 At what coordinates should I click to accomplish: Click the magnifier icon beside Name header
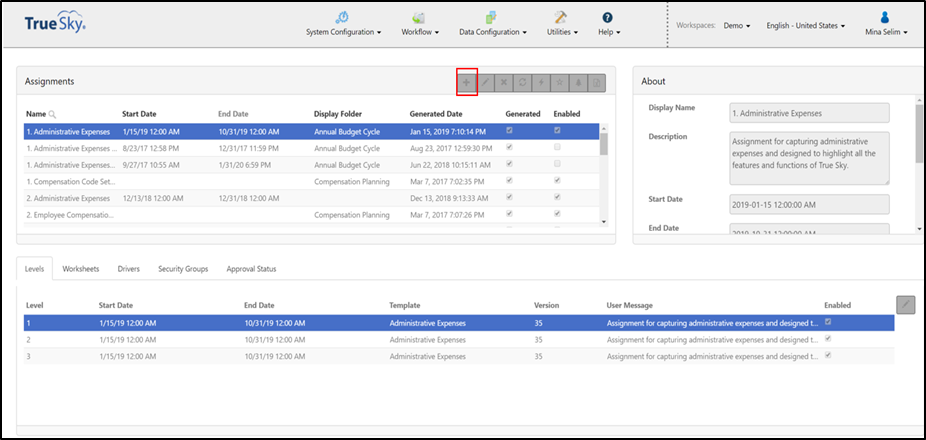point(52,115)
